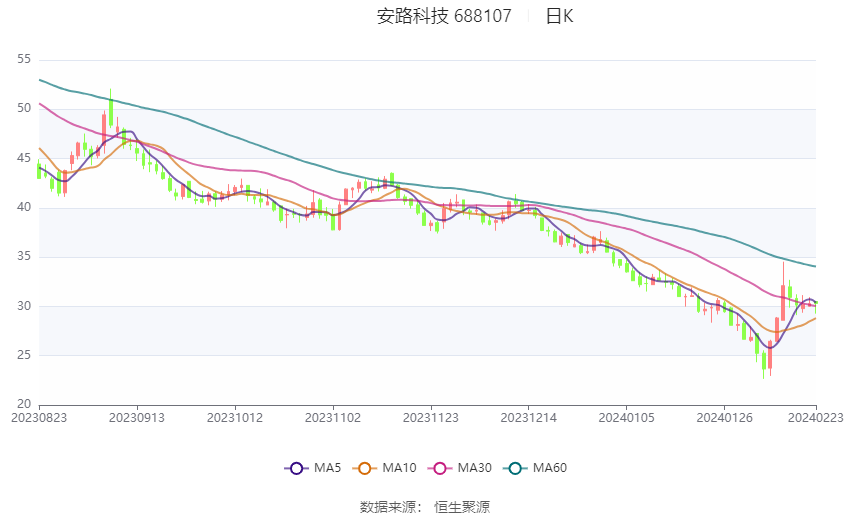Select the 20240223 x-axis date label
Screen dimensions: 850x517
816,418
